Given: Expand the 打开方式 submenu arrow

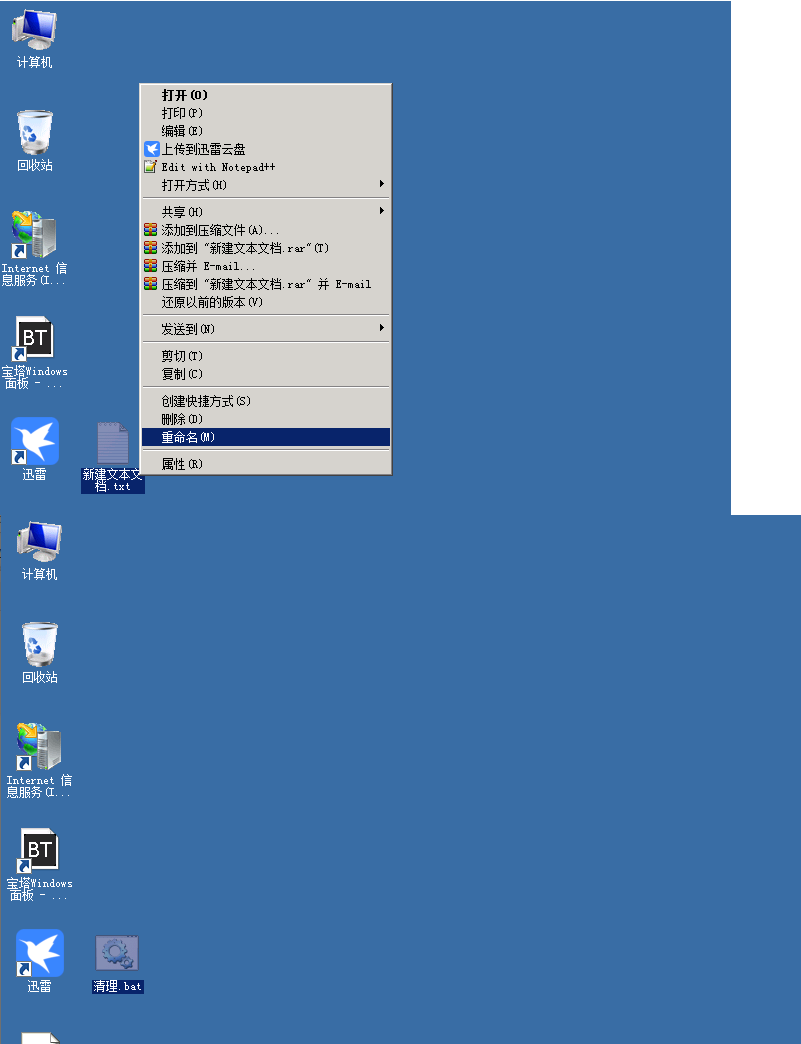Looking at the screenshot, I should pos(381,184).
